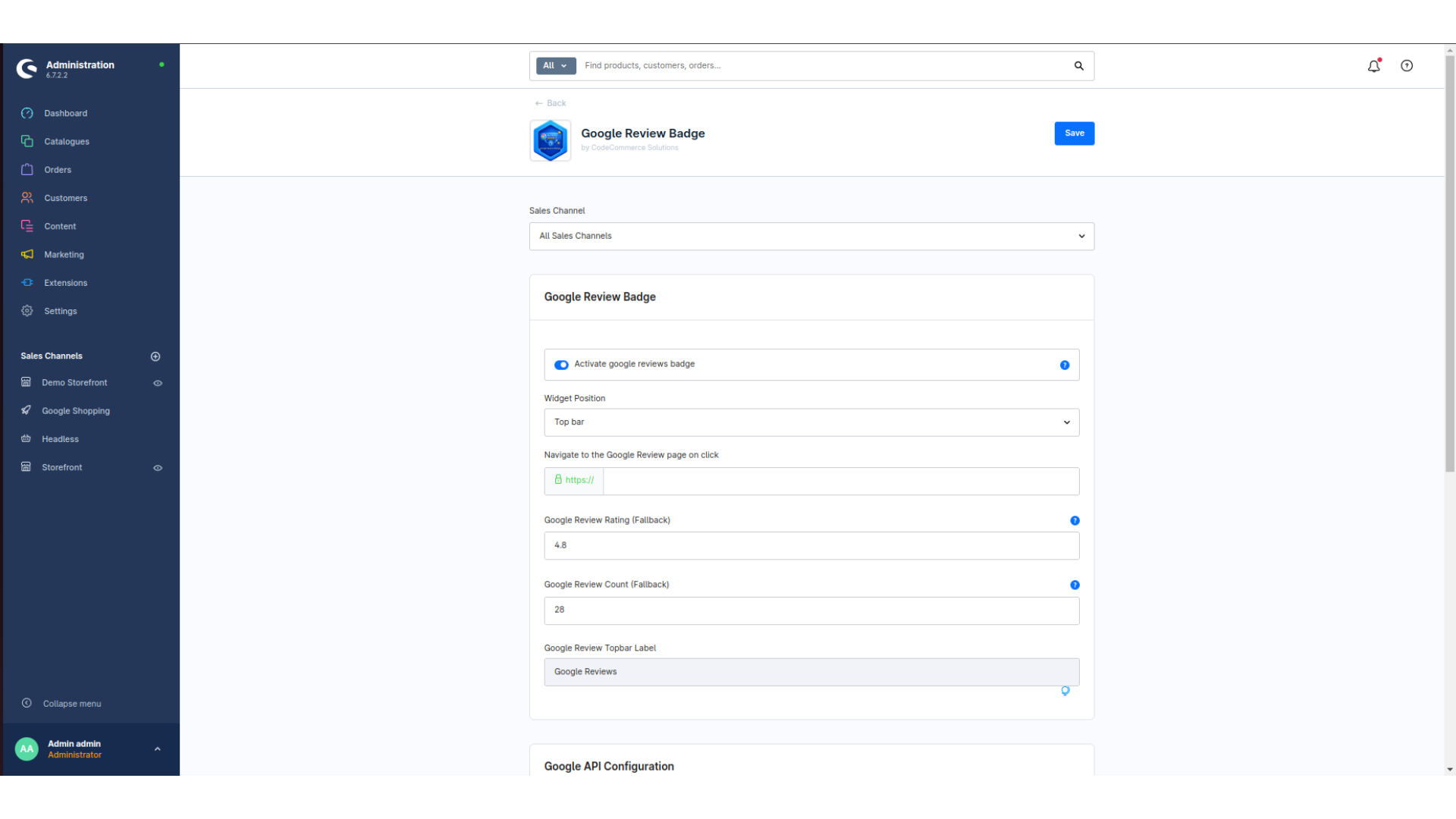The width and height of the screenshot is (1456, 819).
Task: Click the Collapse menu circle icon
Action: 27,703
